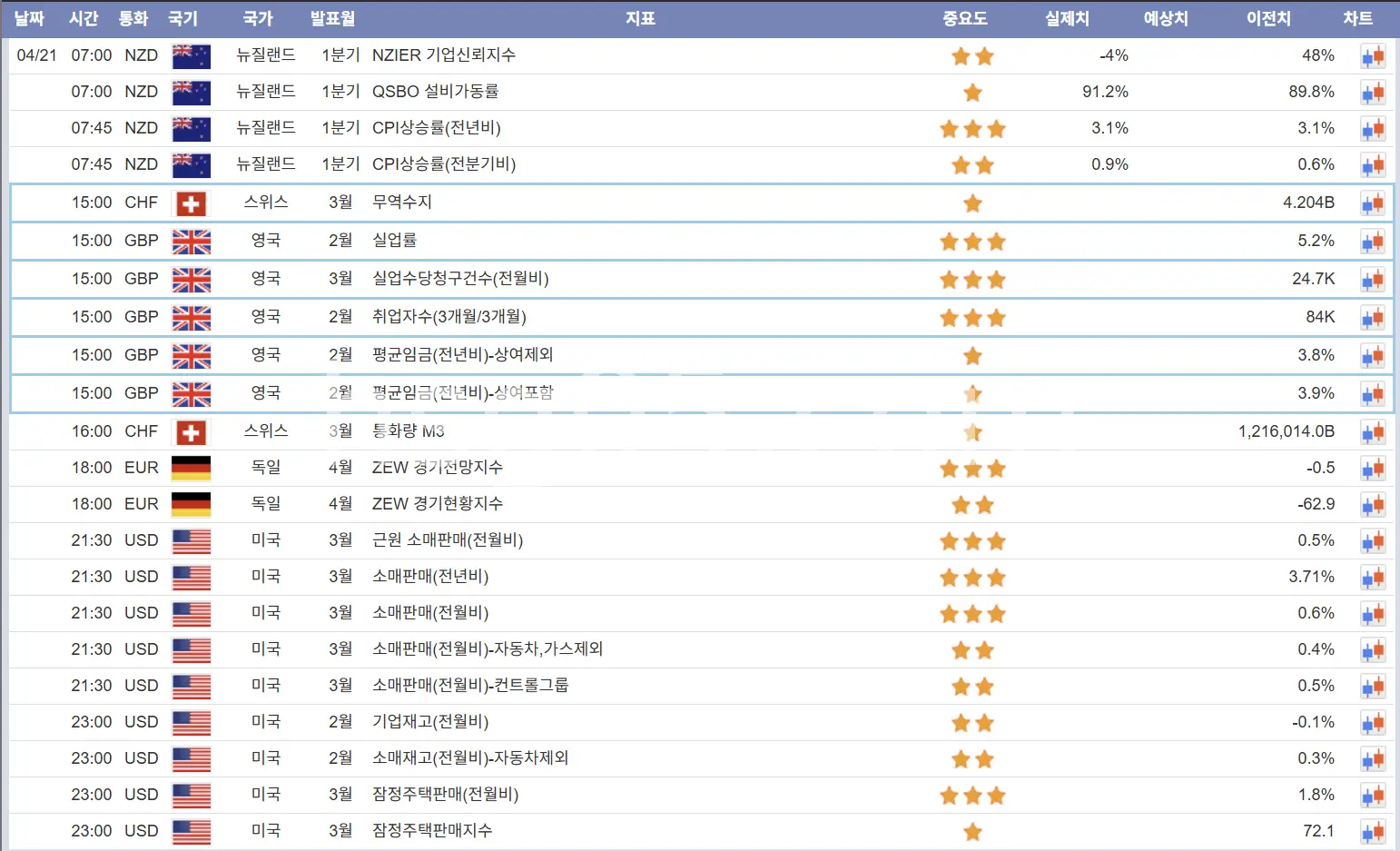Click New Zealand flag in NZIER row
Screen dimensions: 1400x851
coord(191,56)
